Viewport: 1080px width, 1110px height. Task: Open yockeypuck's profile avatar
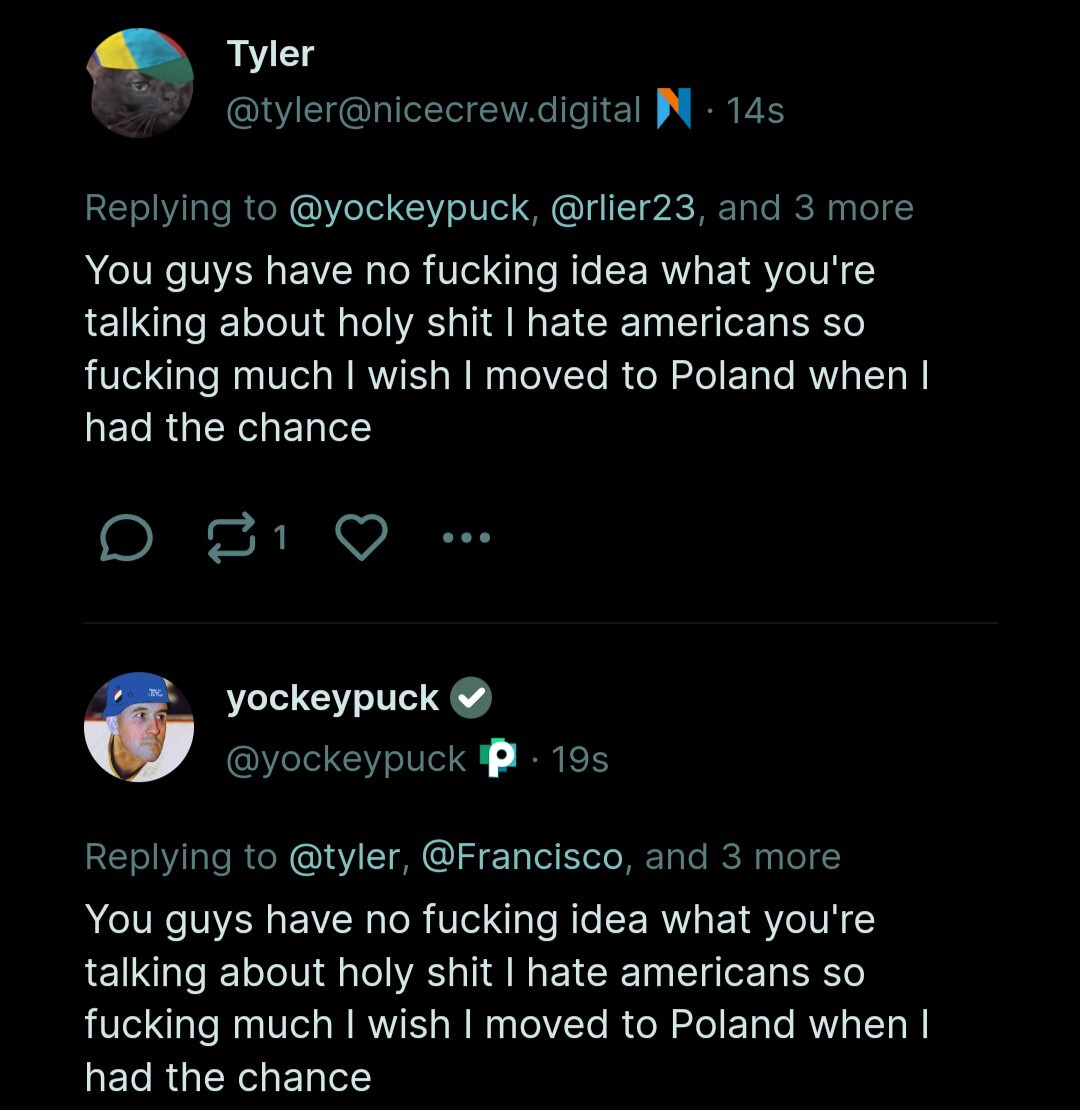[139, 727]
